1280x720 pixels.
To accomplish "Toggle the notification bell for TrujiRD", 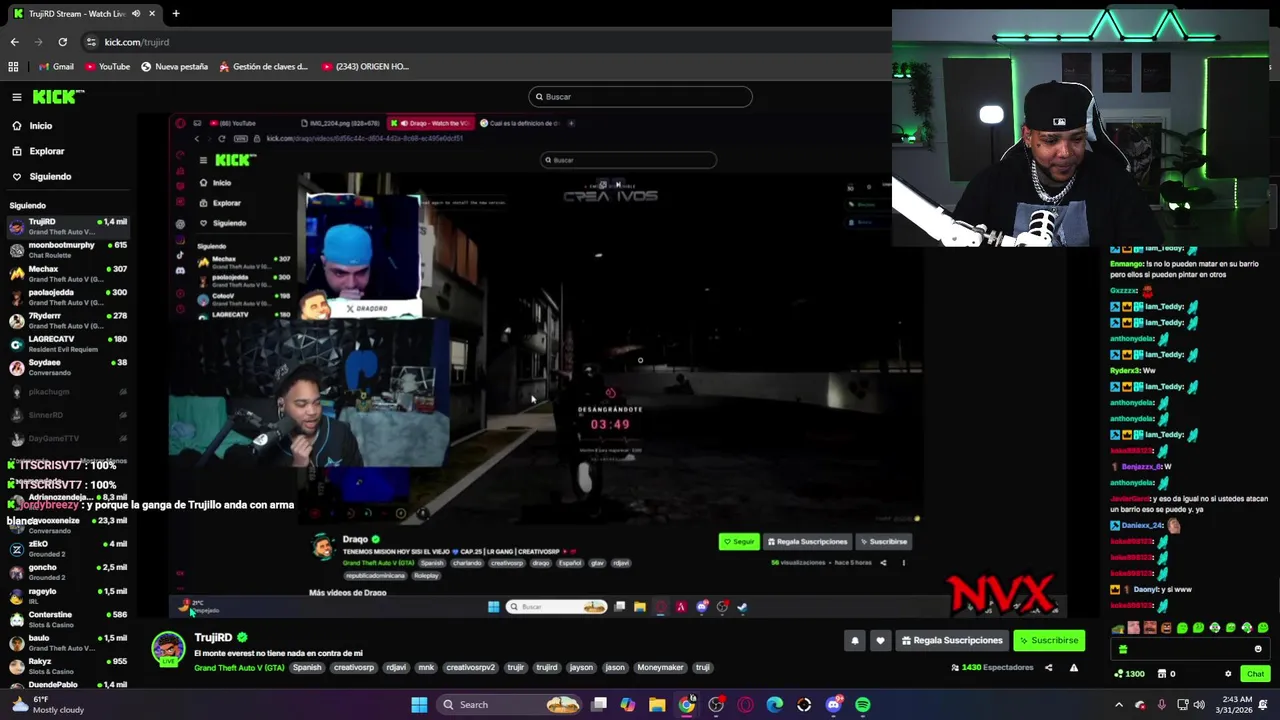I will 855,641.
